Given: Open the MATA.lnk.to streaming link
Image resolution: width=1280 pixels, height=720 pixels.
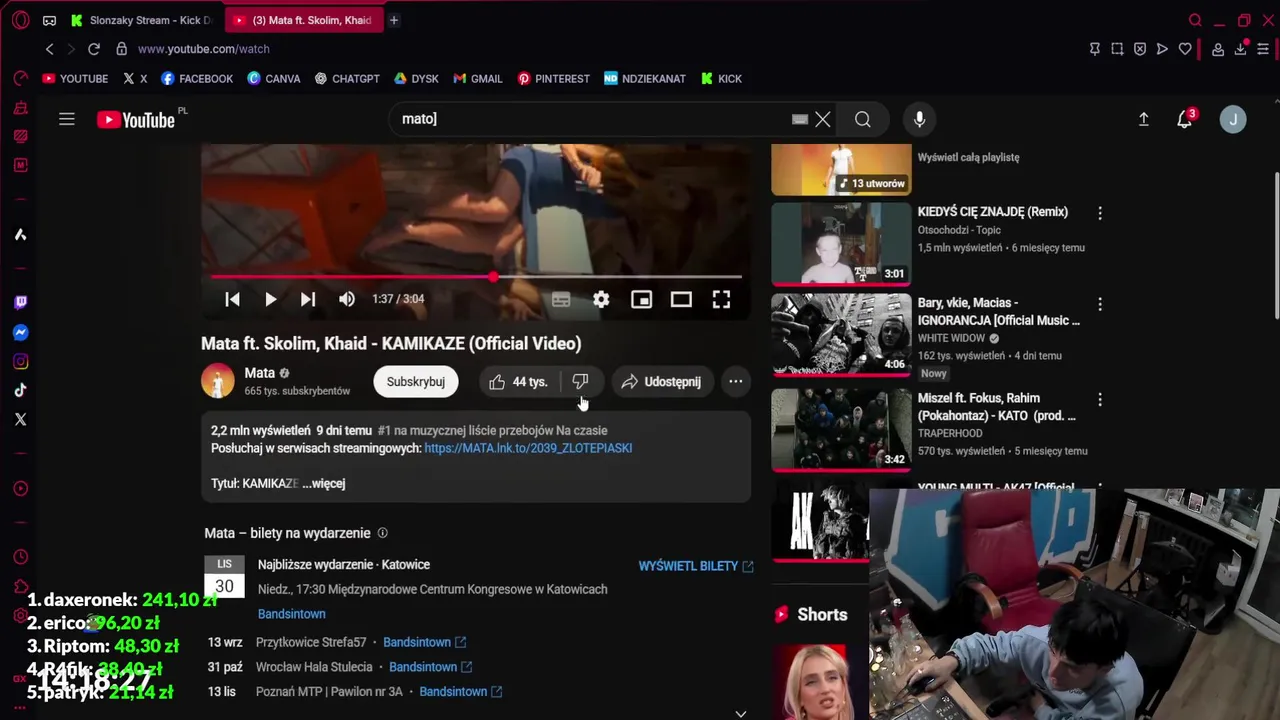Looking at the screenshot, I should pyautogui.click(x=528, y=448).
